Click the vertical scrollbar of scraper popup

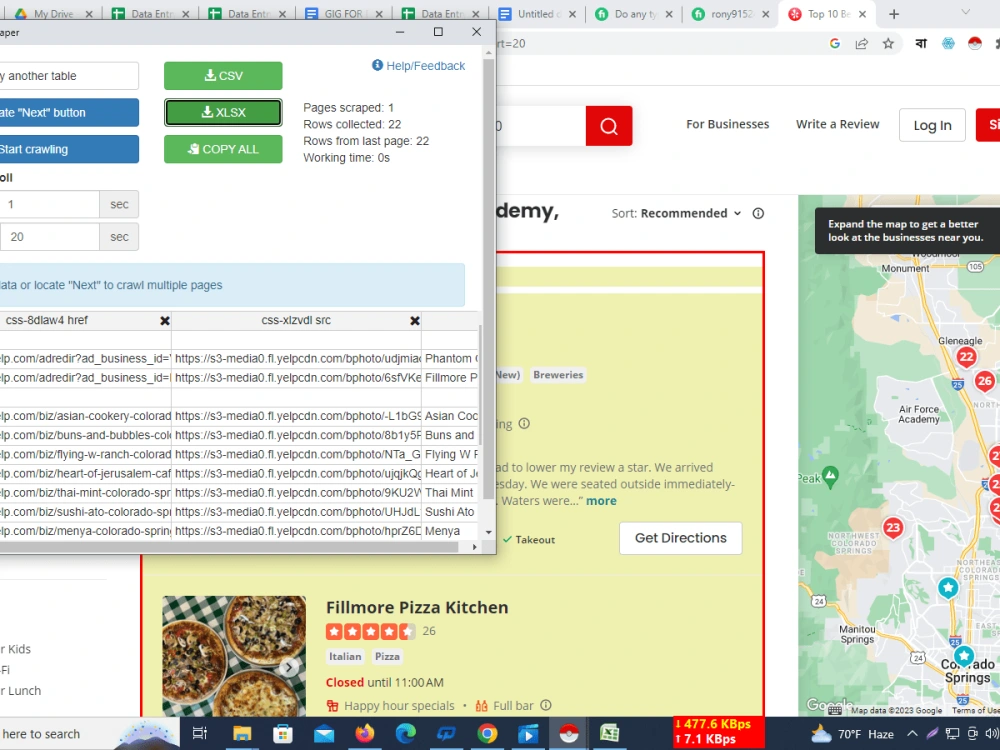click(489, 281)
